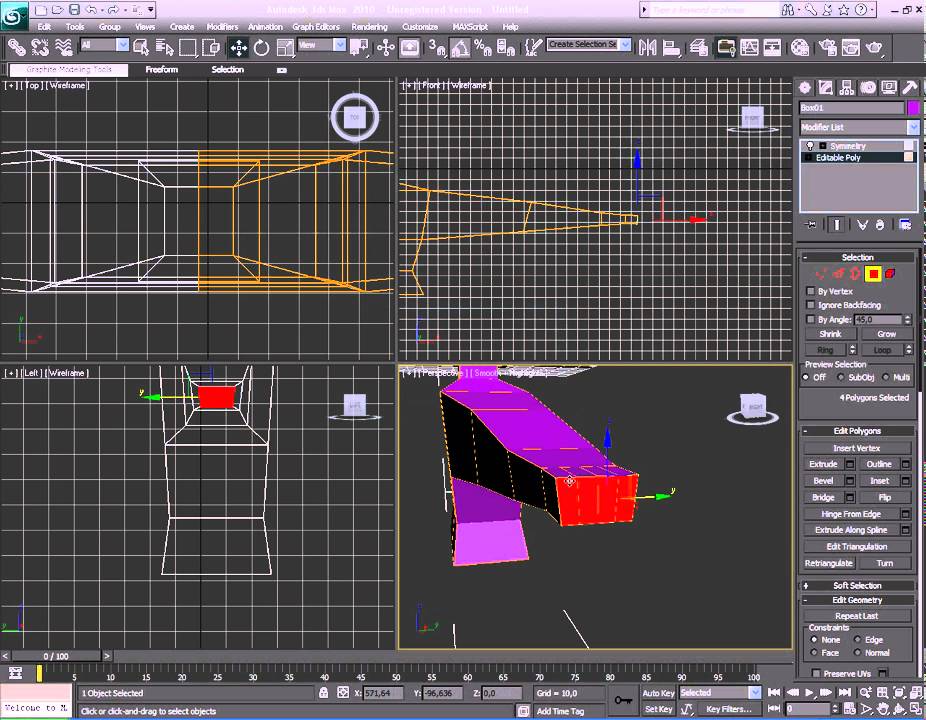Click the Select and Link chain icon

16,47
